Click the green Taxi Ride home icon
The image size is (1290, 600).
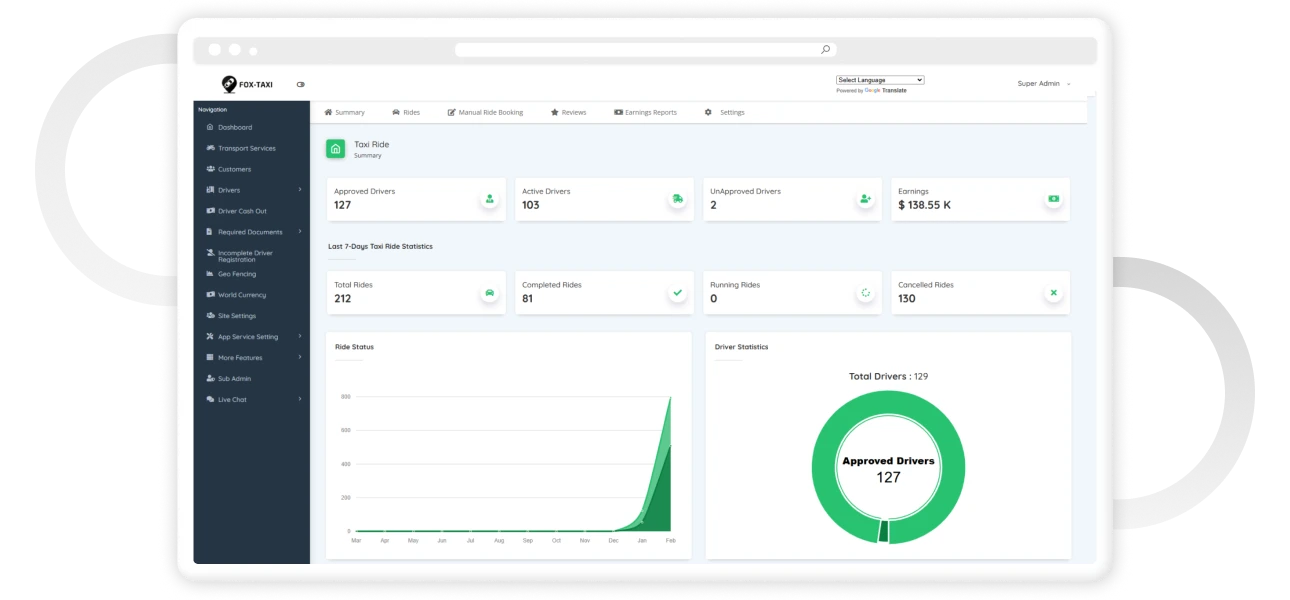point(336,149)
